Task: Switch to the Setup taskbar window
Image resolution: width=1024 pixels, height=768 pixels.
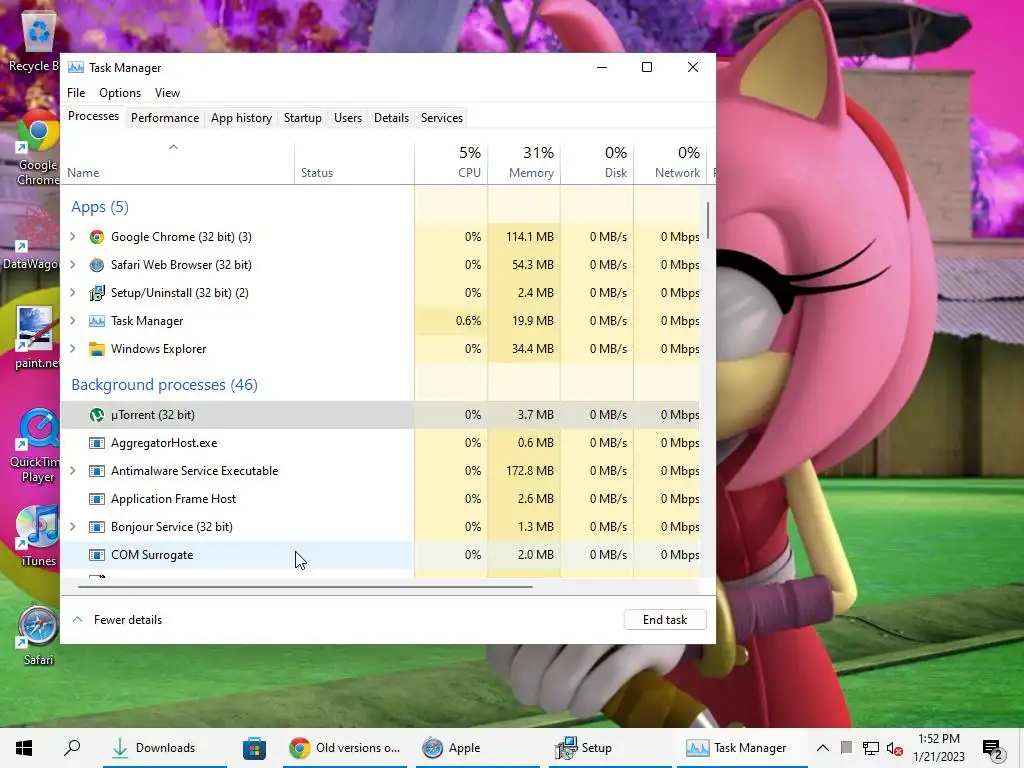Action: click(610, 748)
